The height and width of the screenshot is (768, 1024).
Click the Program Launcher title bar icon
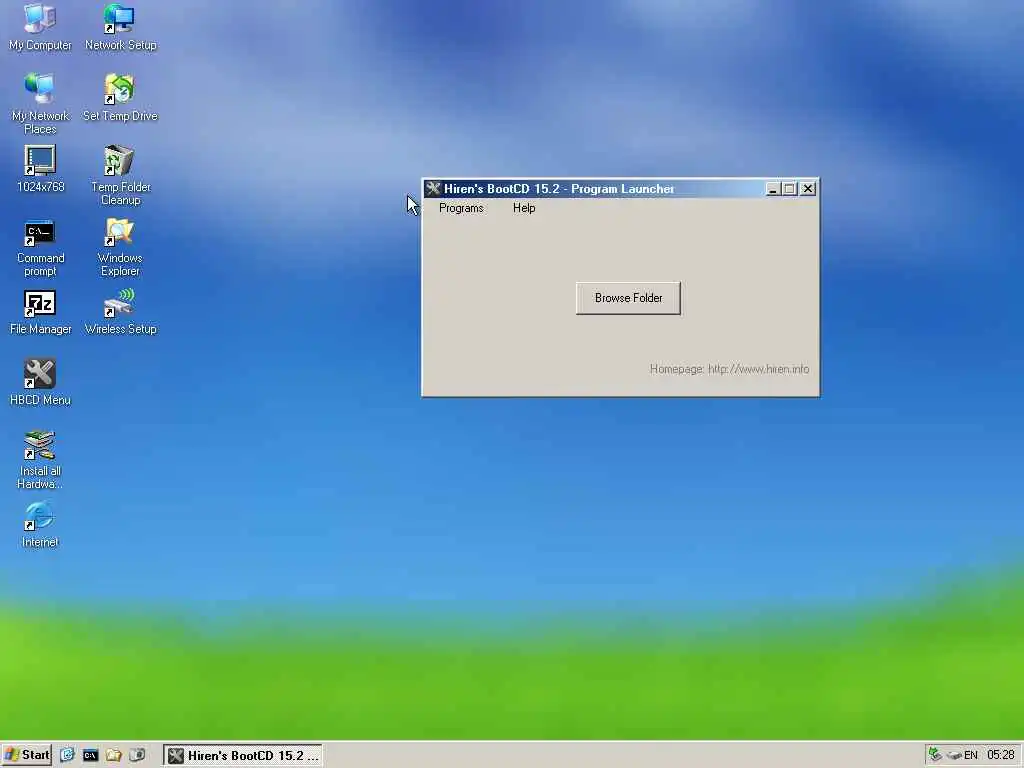pyautogui.click(x=433, y=189)
